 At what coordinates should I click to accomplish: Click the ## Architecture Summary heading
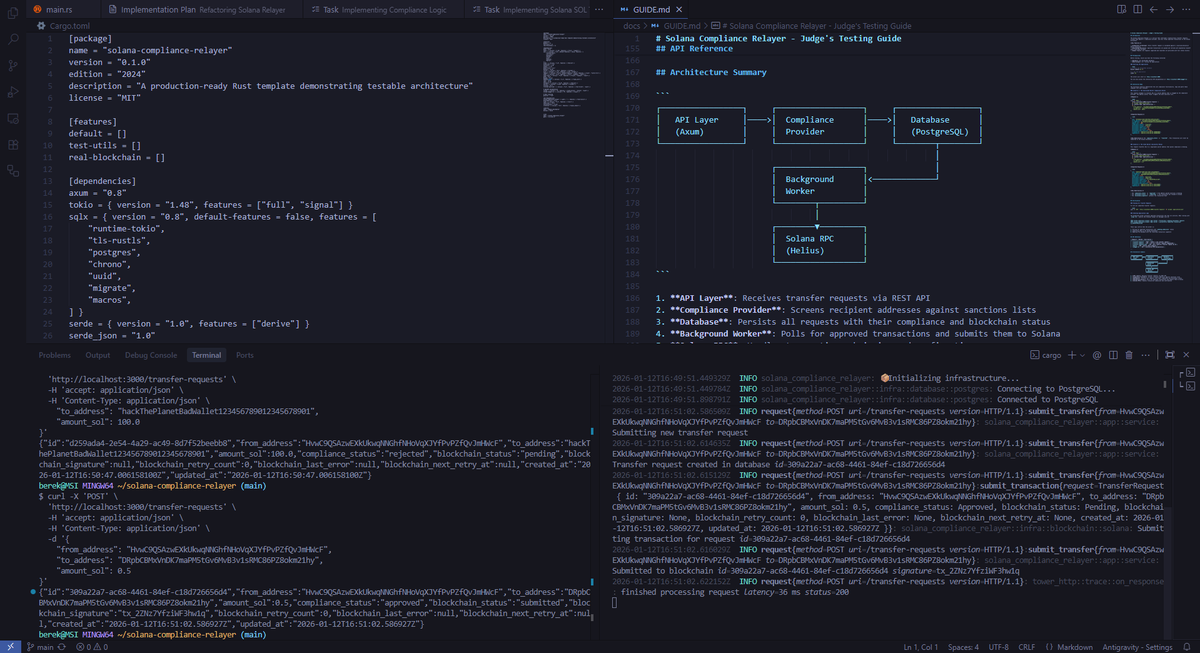tap(711, 72)
